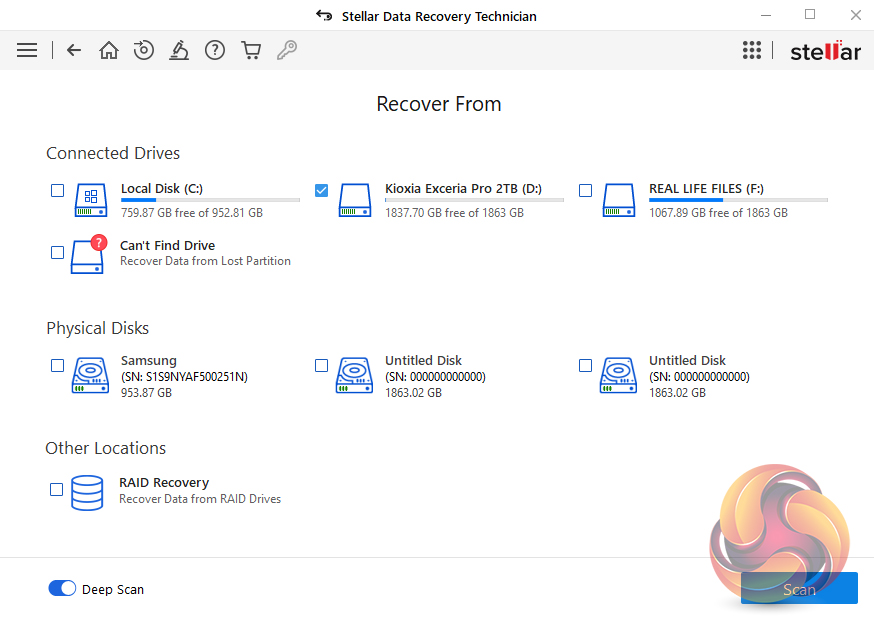The image size is (874, 621).
Task: Click the Samsung disk name
Action: coord(149,360)
